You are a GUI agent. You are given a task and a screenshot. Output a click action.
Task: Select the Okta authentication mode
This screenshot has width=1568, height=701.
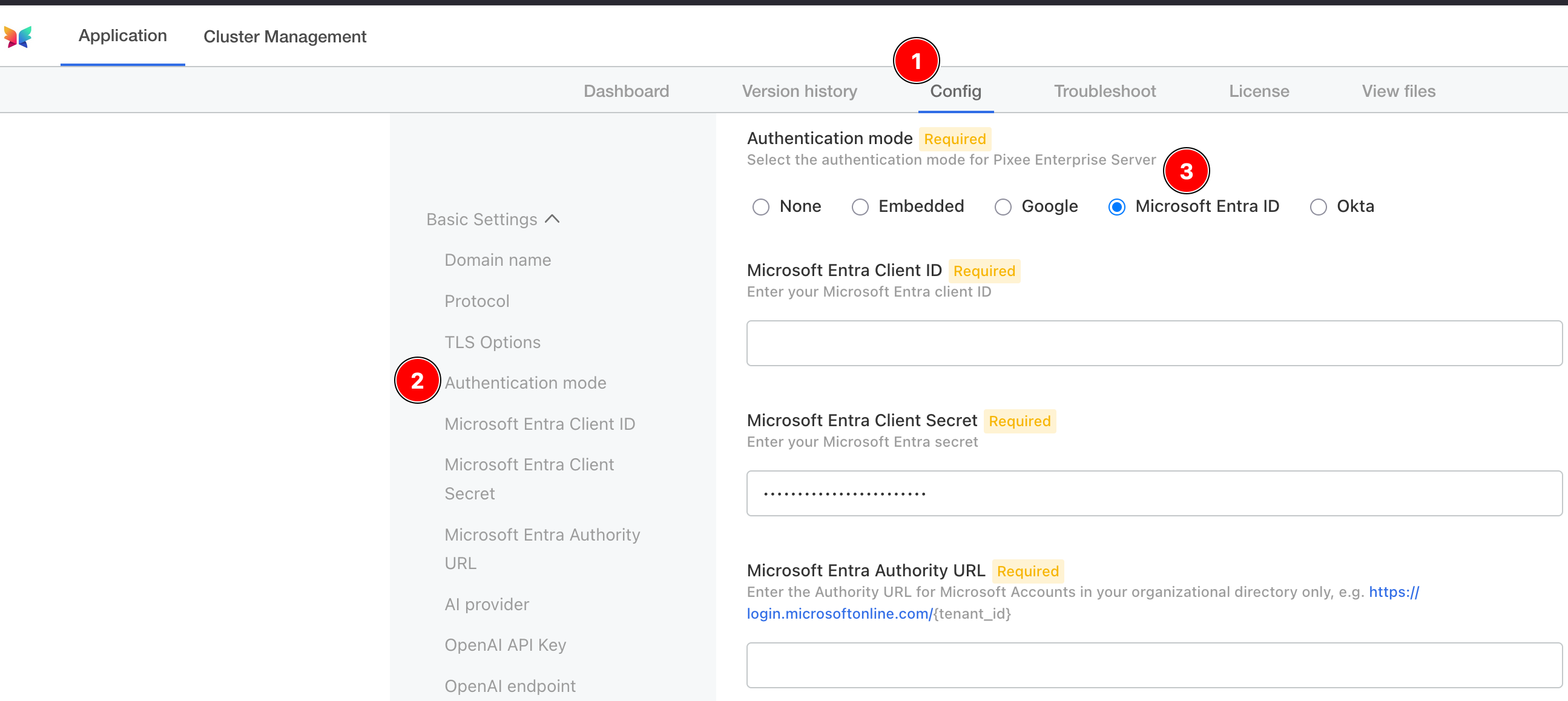pos(1319,207)
